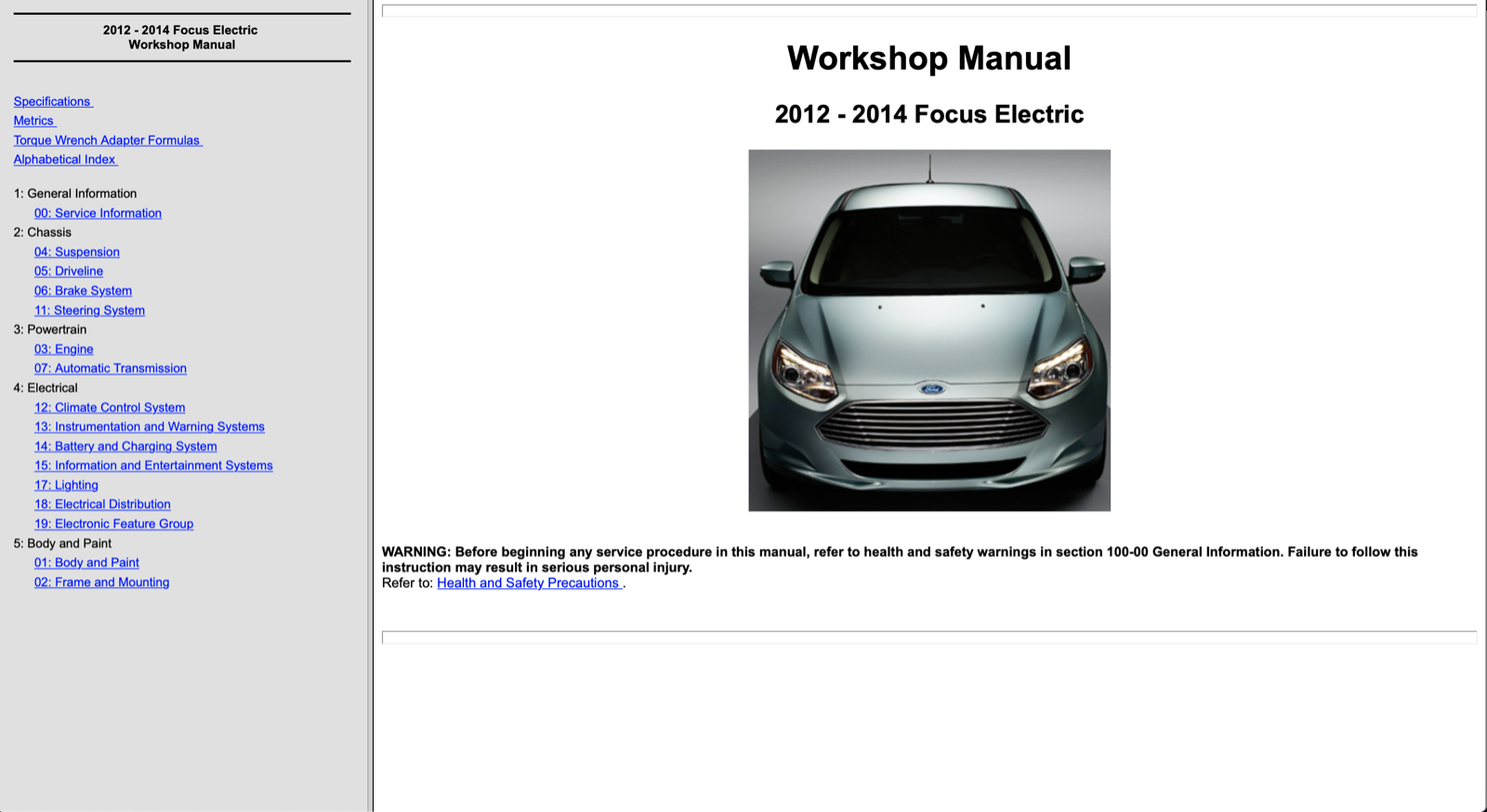
Task: Open 03: Engine section
Action: (63, 349)
